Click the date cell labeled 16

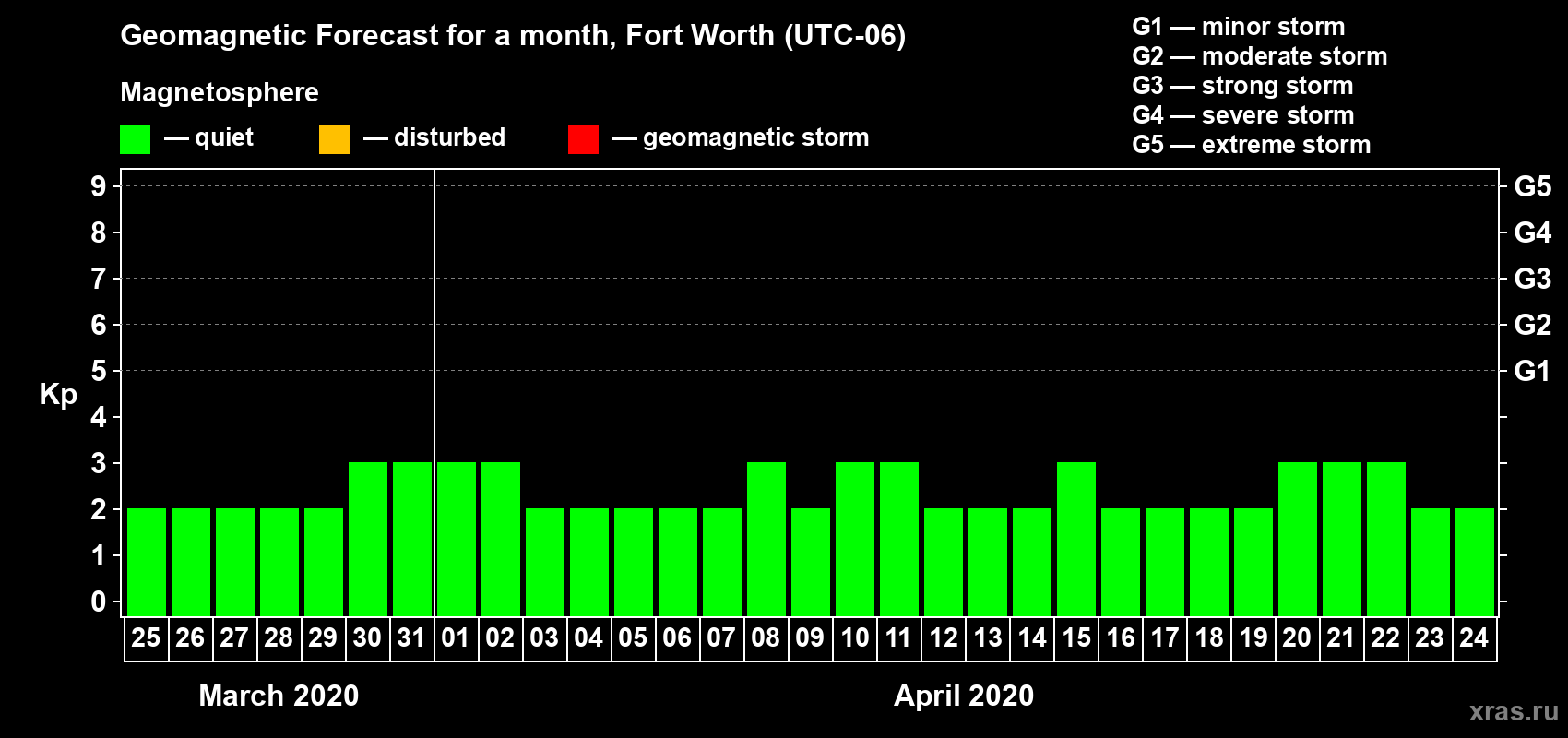click(x=1120, y=638)
